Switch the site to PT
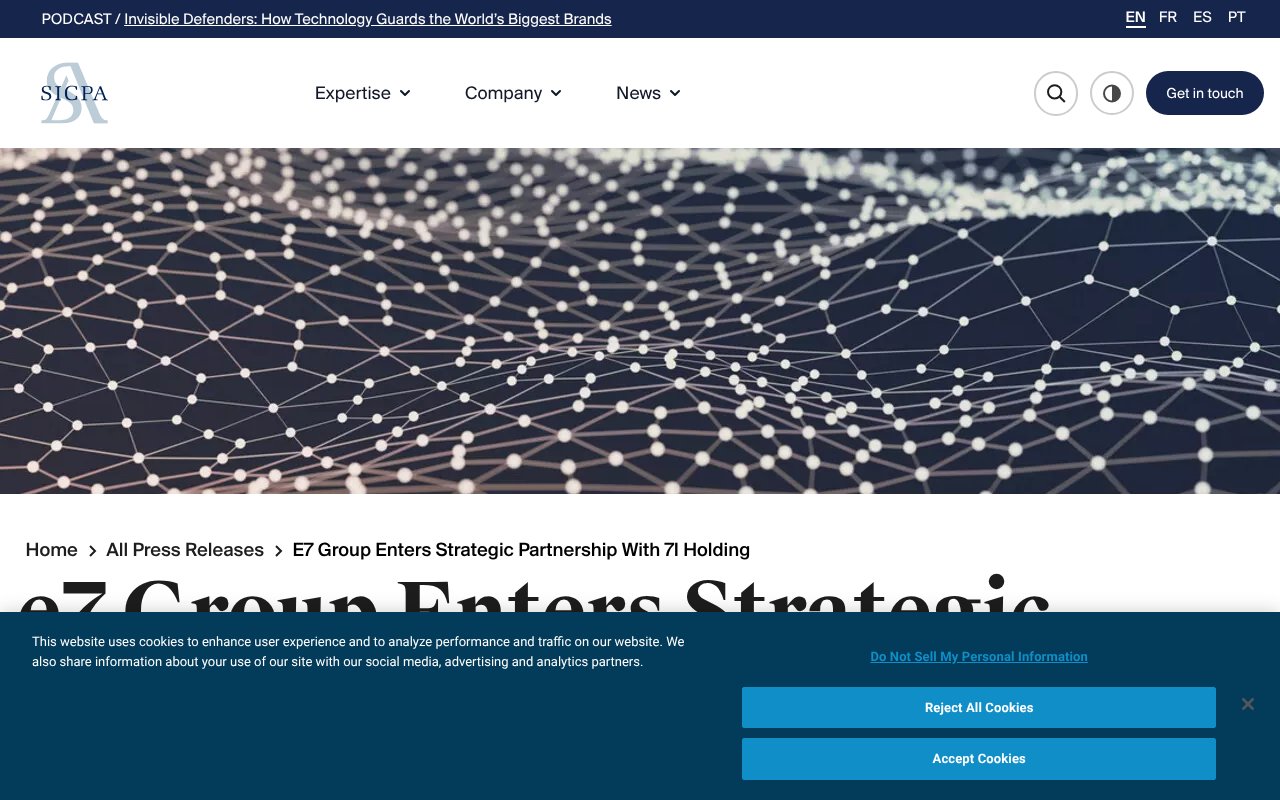The height and width of the screenshot is (800, 1280). click(x=1237, y=17)
